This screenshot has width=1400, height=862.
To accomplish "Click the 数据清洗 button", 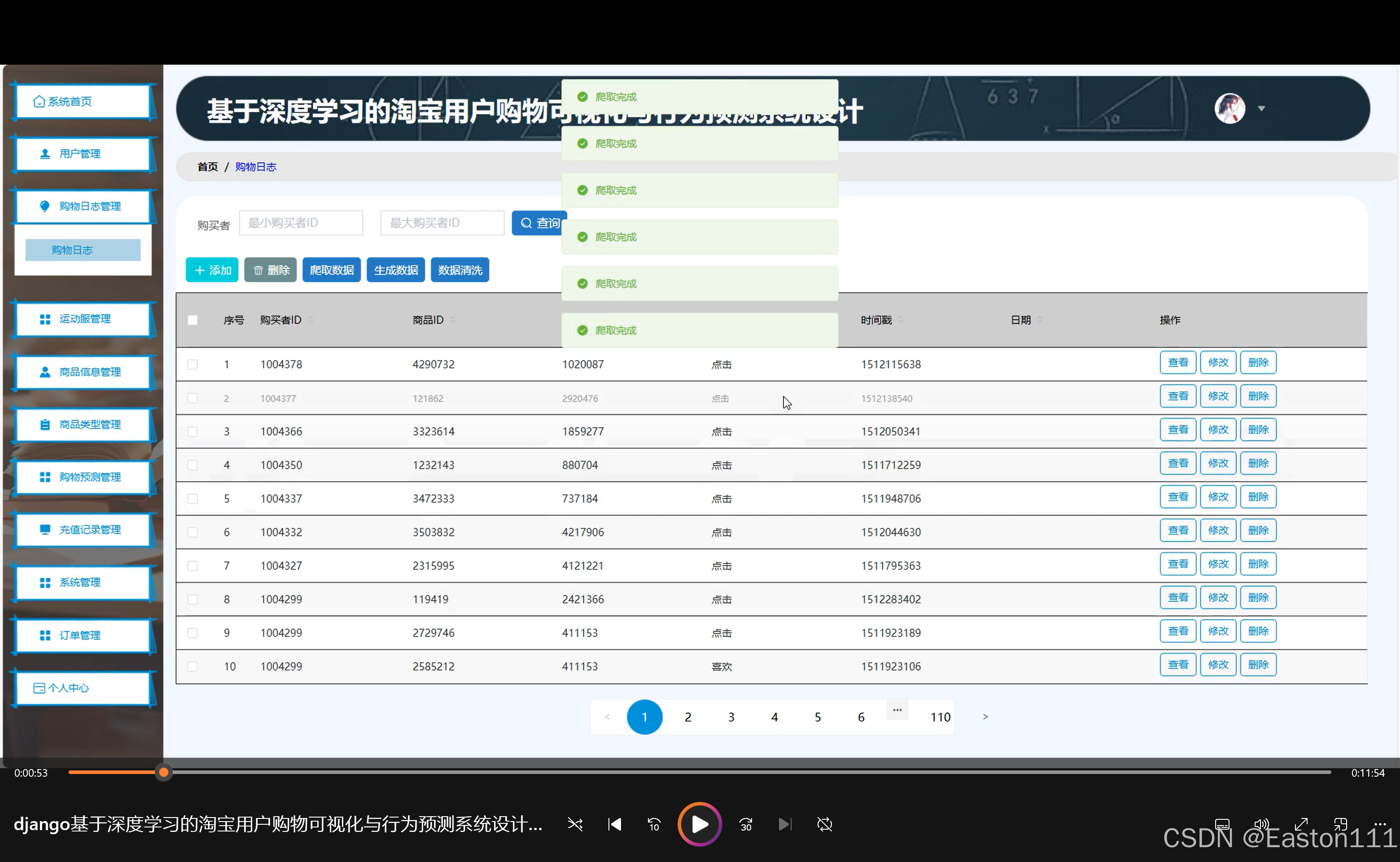I will [460, 270].
